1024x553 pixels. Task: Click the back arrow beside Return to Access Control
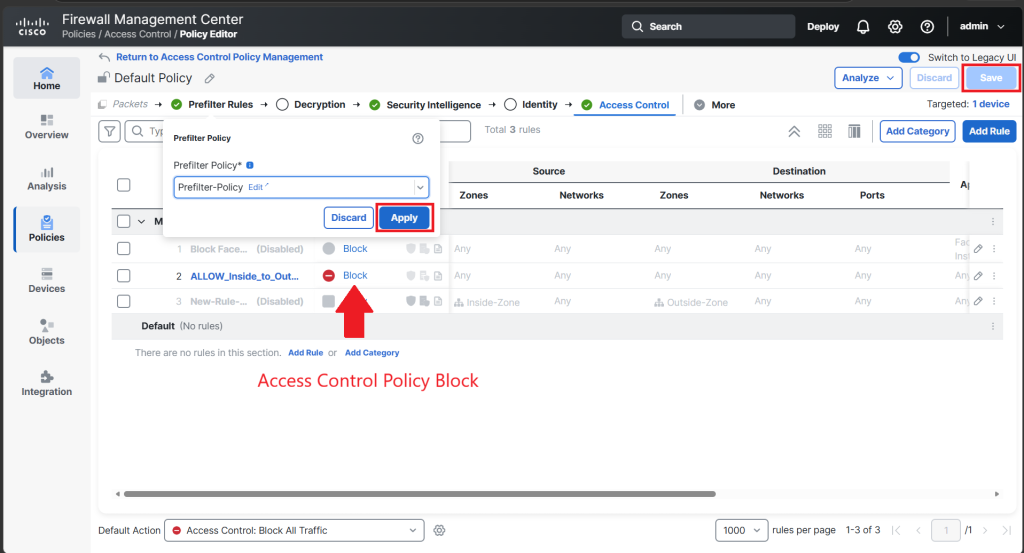[104, 57]
